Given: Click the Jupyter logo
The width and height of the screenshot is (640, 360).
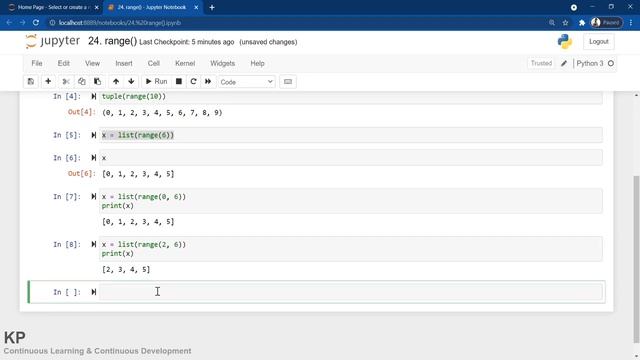Looking at the screenshot, I should 52,41.
